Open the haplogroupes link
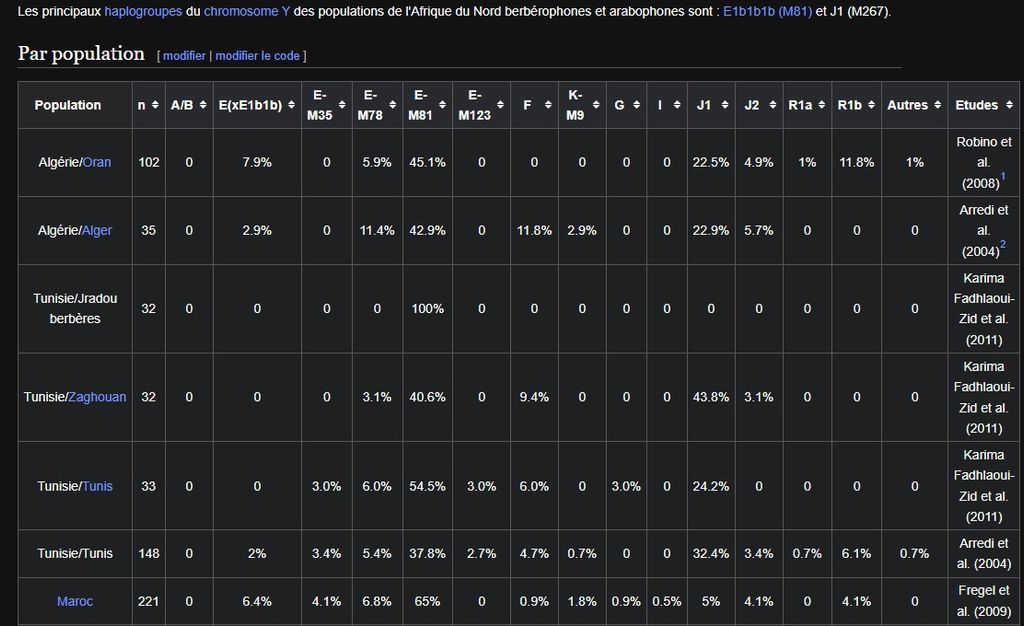Viewport: 1024px width, 626px height. coord(143,12)
